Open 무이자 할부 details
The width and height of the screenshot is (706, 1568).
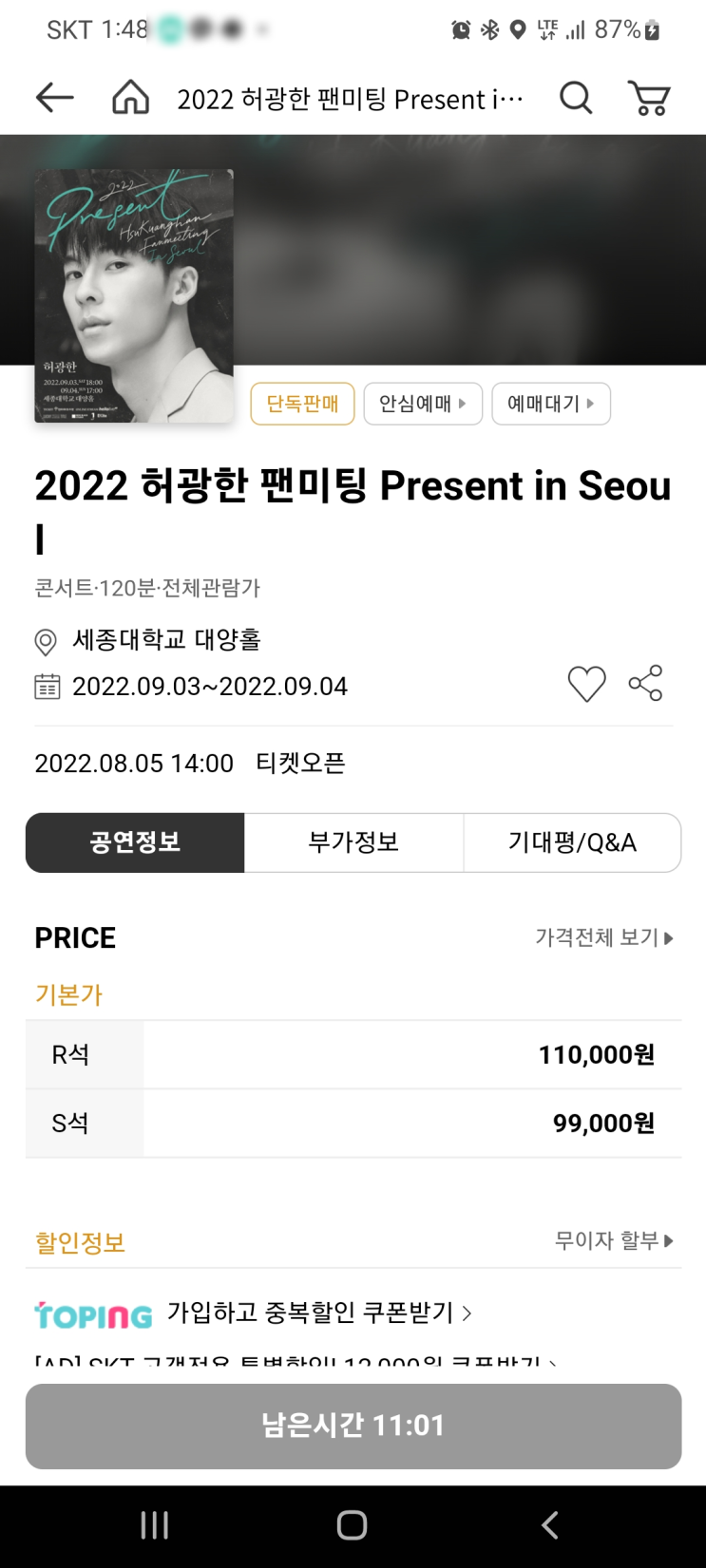tap(614, 1240)
